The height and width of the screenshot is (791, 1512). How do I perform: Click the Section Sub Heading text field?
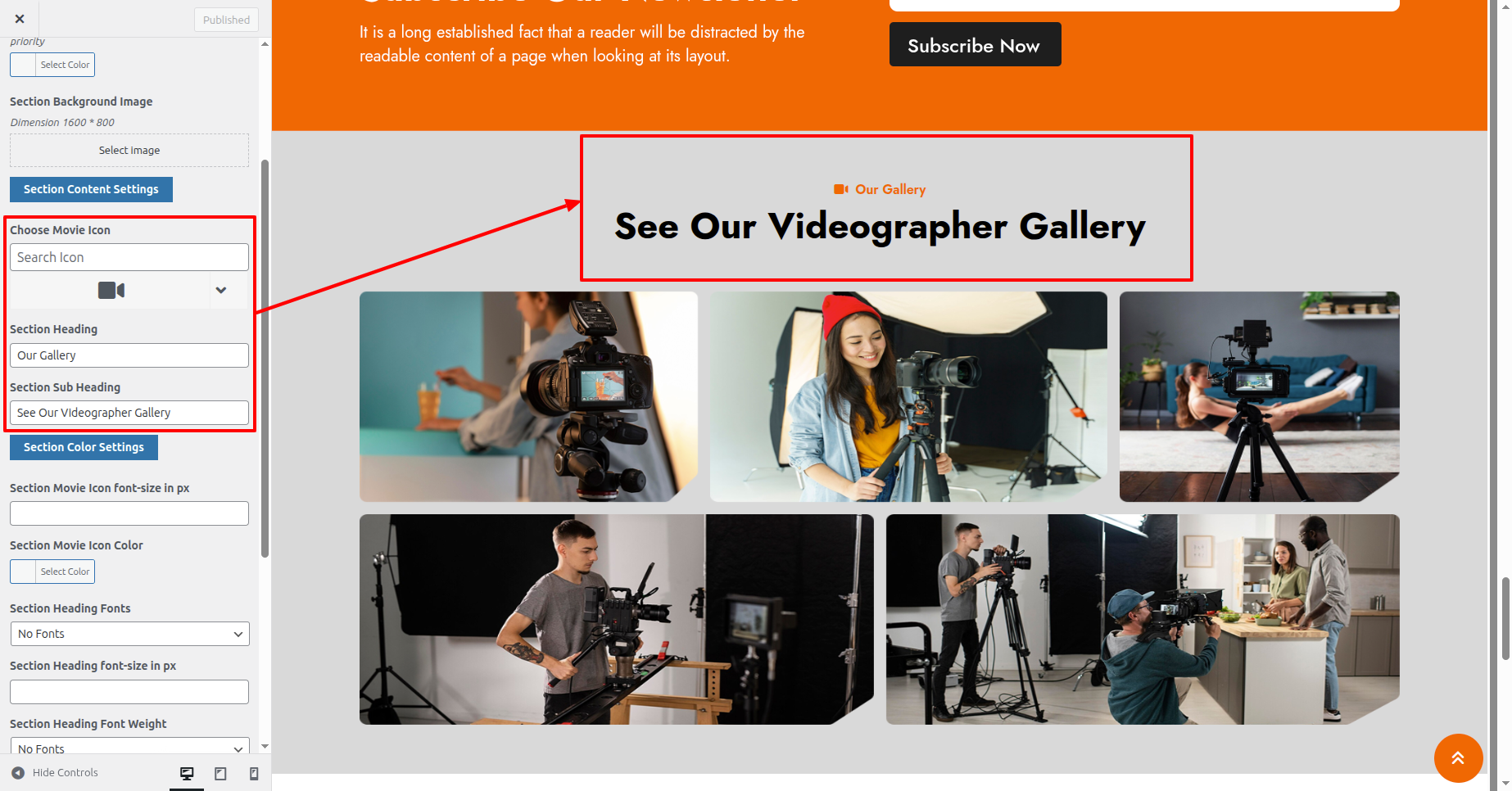[129, 413]
